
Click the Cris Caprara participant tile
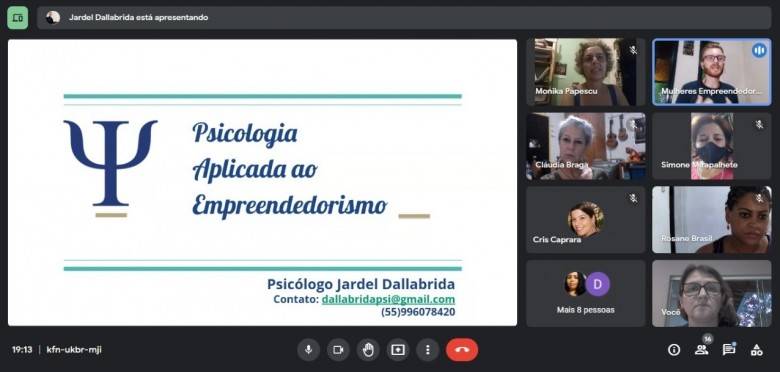coord(586,220)
